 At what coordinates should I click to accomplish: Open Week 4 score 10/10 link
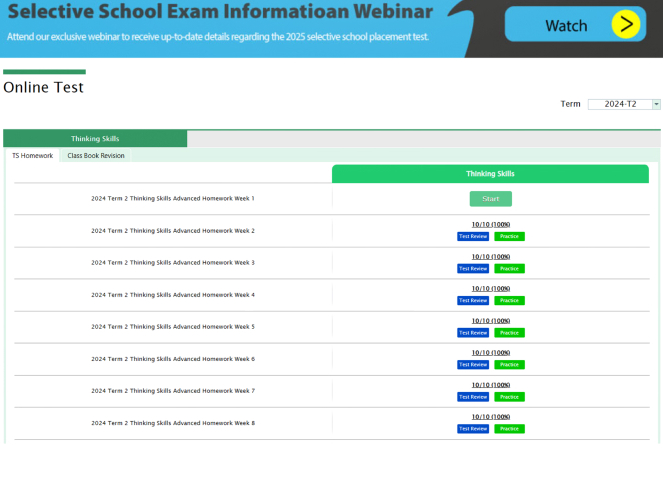490,288
